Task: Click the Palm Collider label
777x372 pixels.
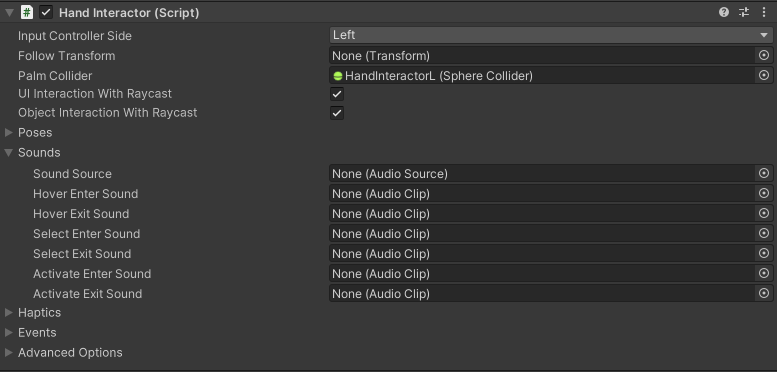Action: coord(55,76)
